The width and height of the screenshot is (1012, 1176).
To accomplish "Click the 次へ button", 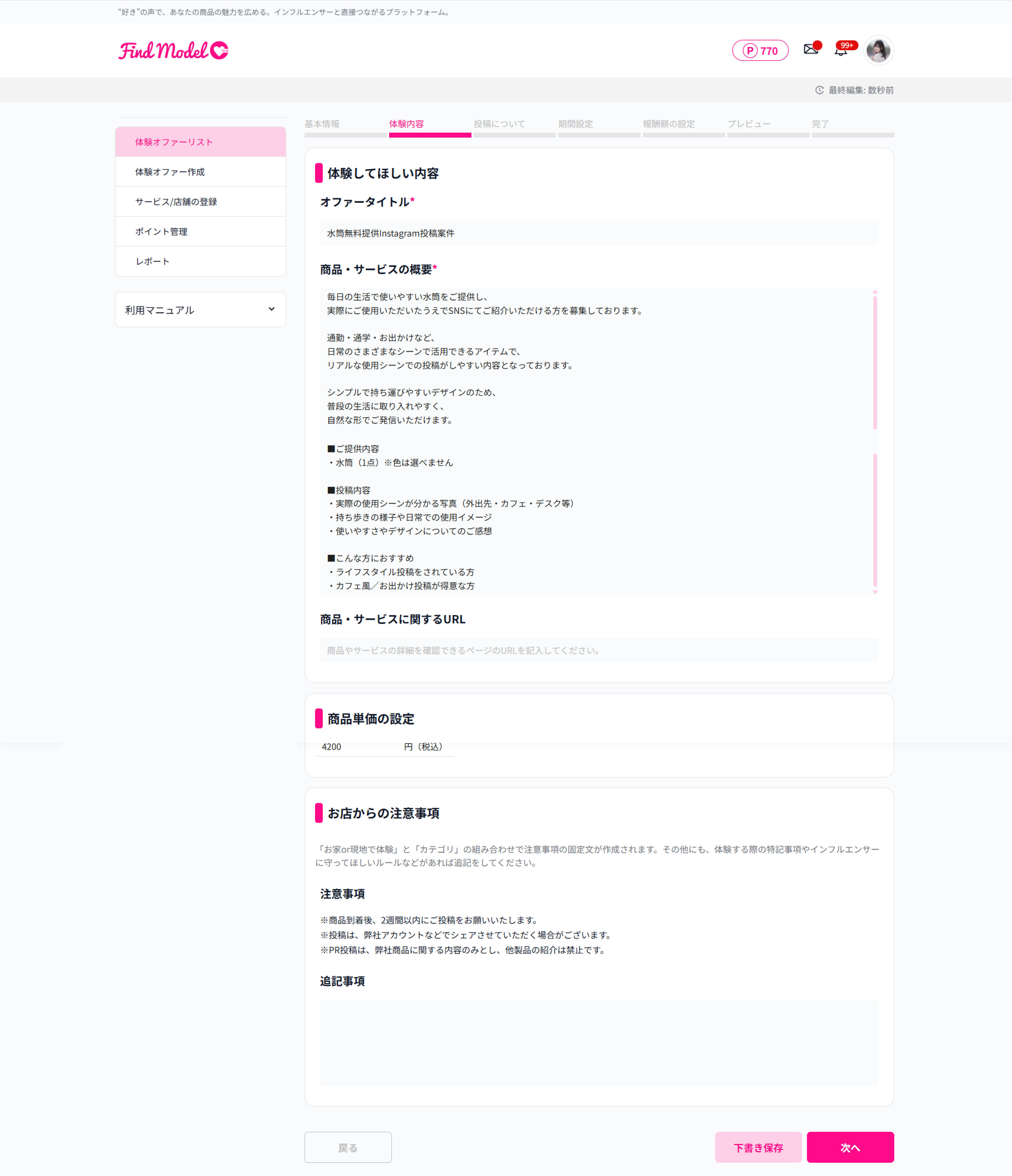I will point(850,1148).
